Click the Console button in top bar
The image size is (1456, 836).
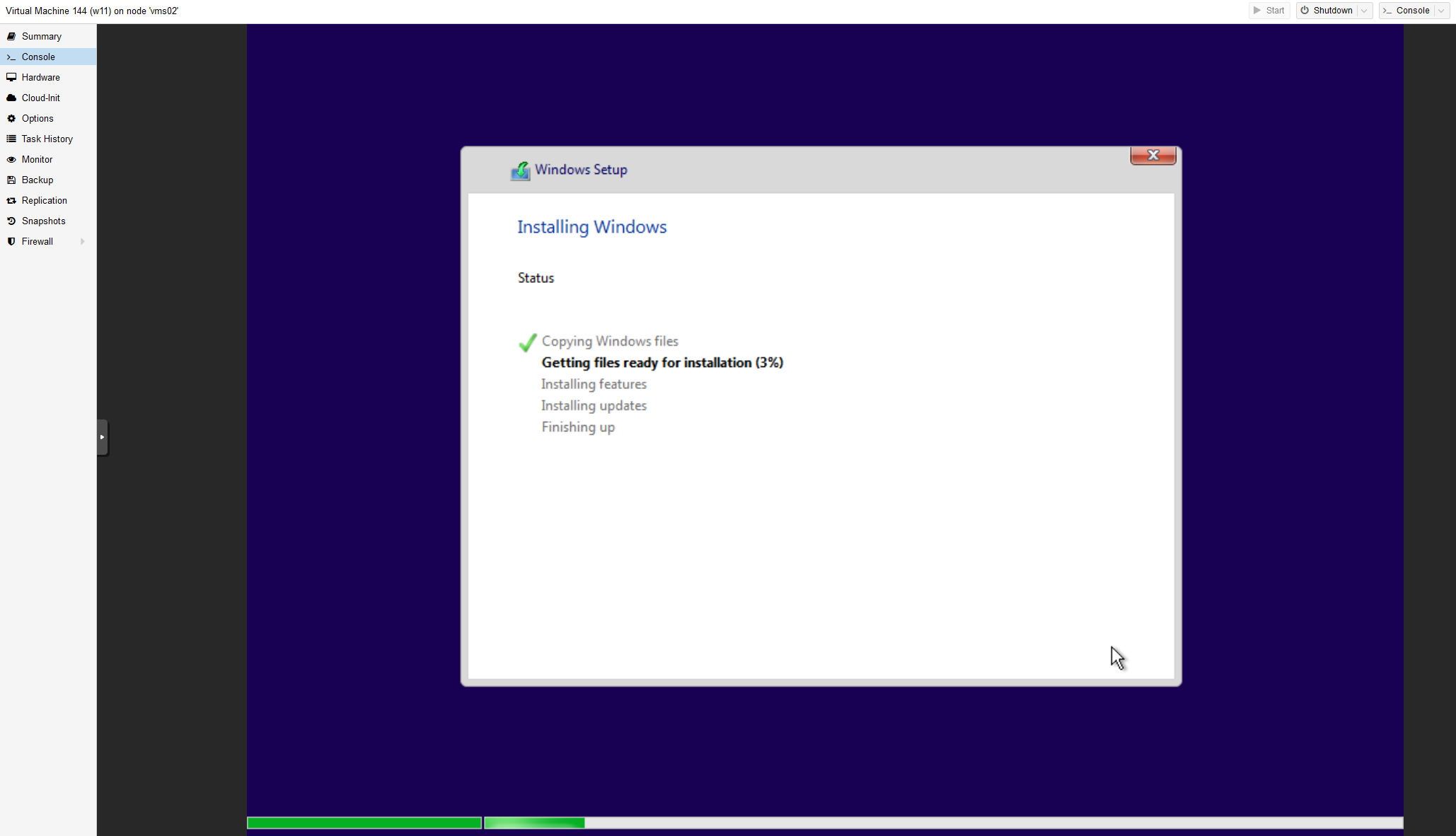click(1407, 11)
